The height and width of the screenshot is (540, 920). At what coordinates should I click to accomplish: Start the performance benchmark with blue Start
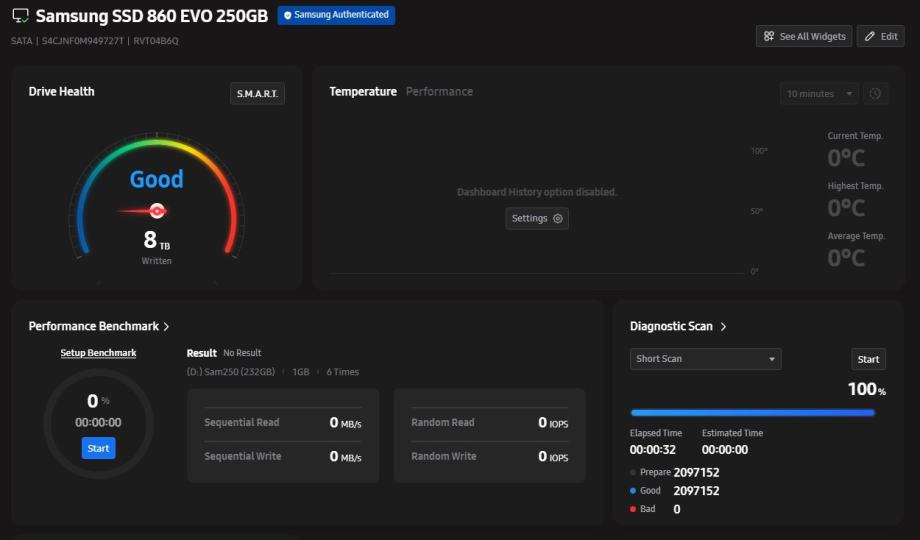coord(98,448)
